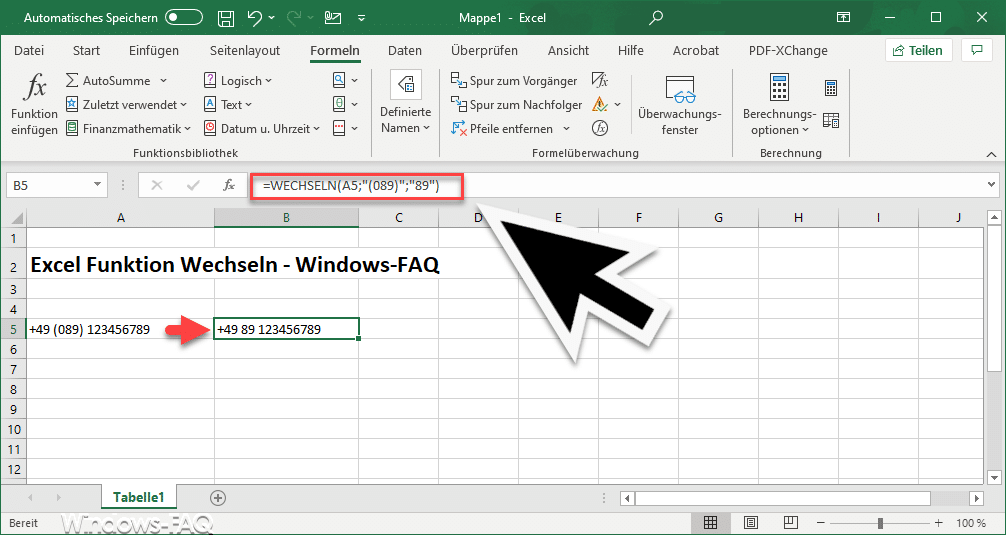The width and height of the screenshot is (1006, 535).
Task: Click the Teilen button
Action: [918, 50]
